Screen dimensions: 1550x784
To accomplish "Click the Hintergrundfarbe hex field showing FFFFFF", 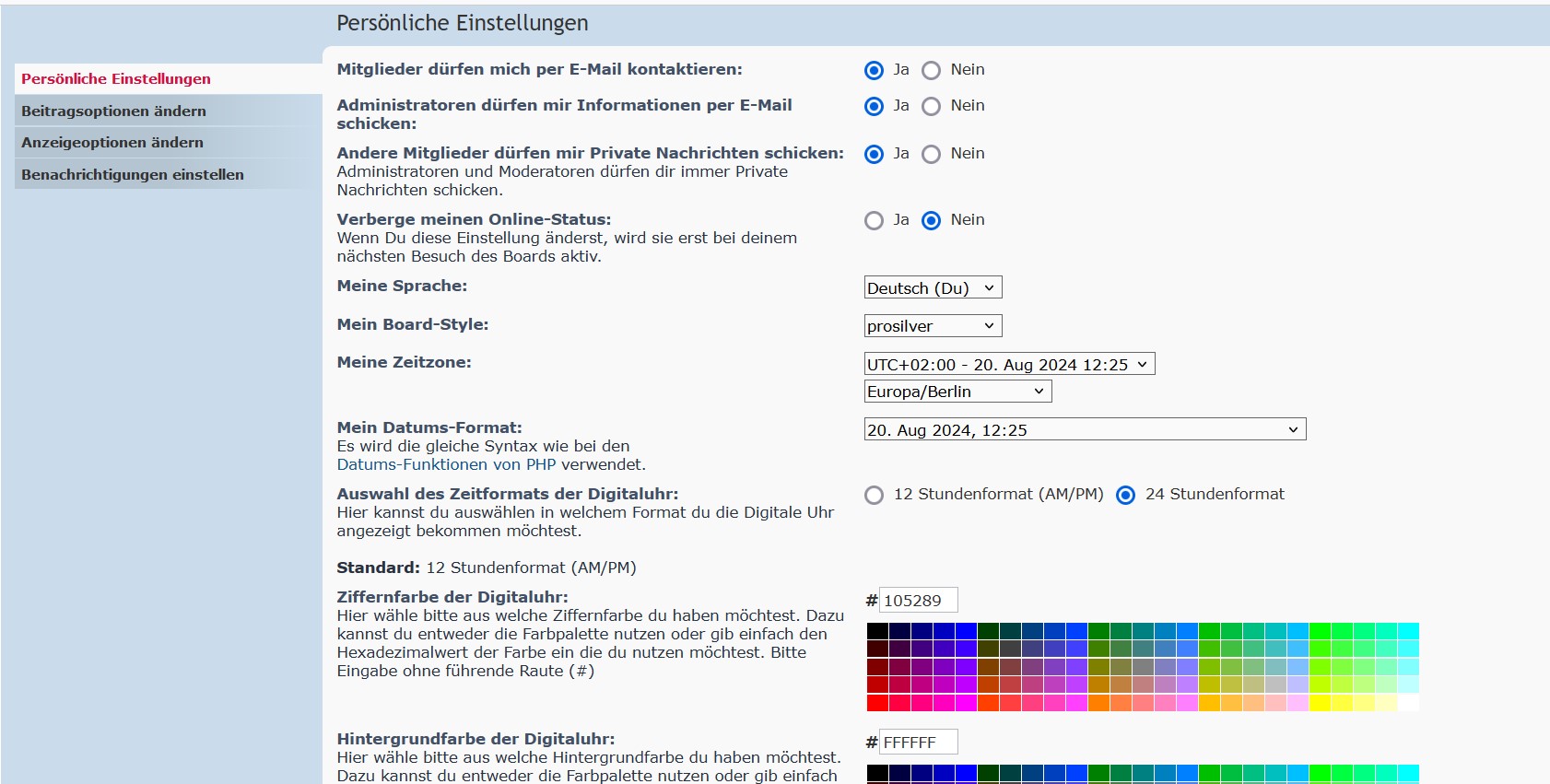I will [x=918, y=743].
